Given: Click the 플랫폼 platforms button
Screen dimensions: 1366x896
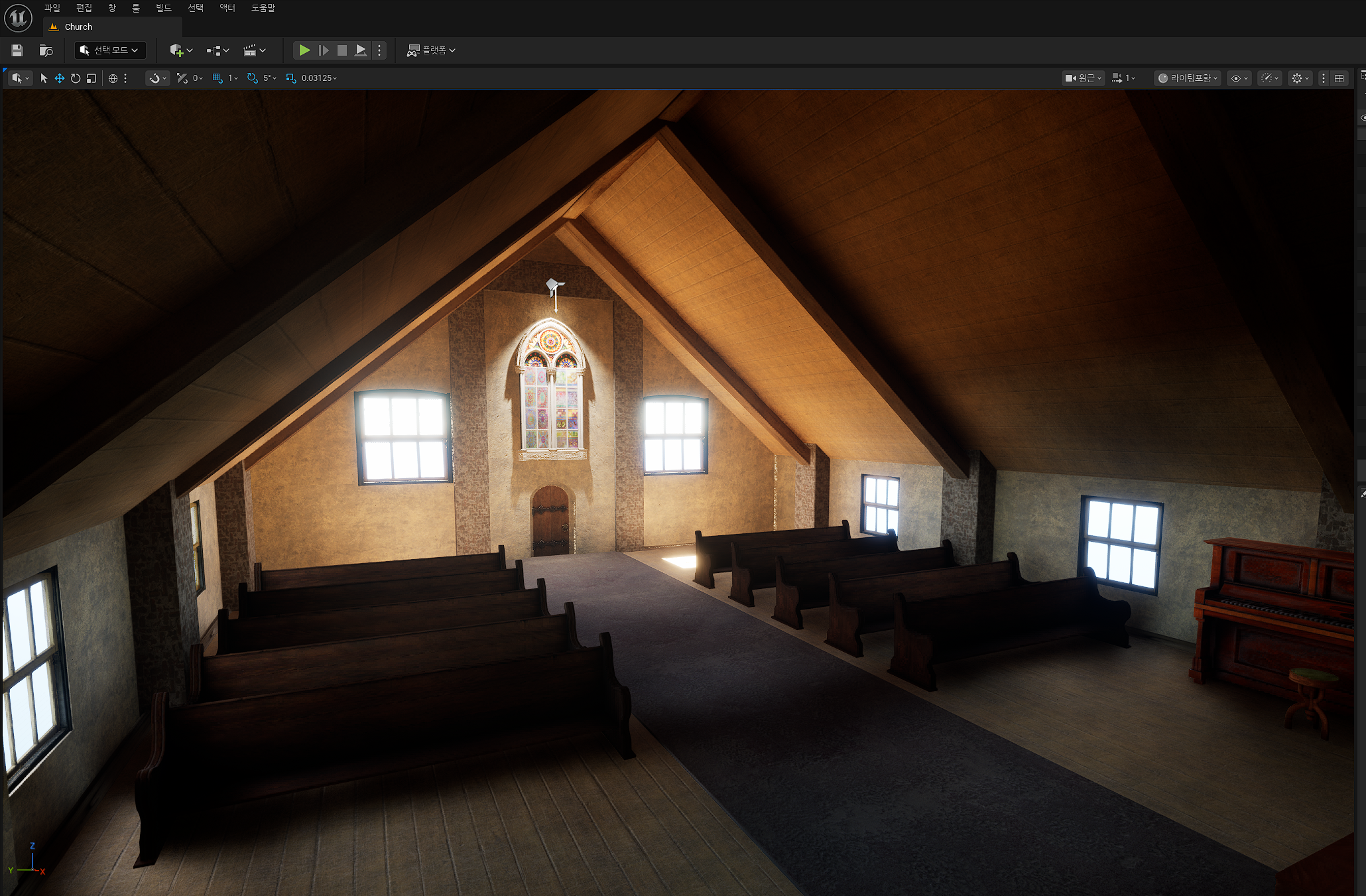Looking at the screenshot, I should coord(431,50).
